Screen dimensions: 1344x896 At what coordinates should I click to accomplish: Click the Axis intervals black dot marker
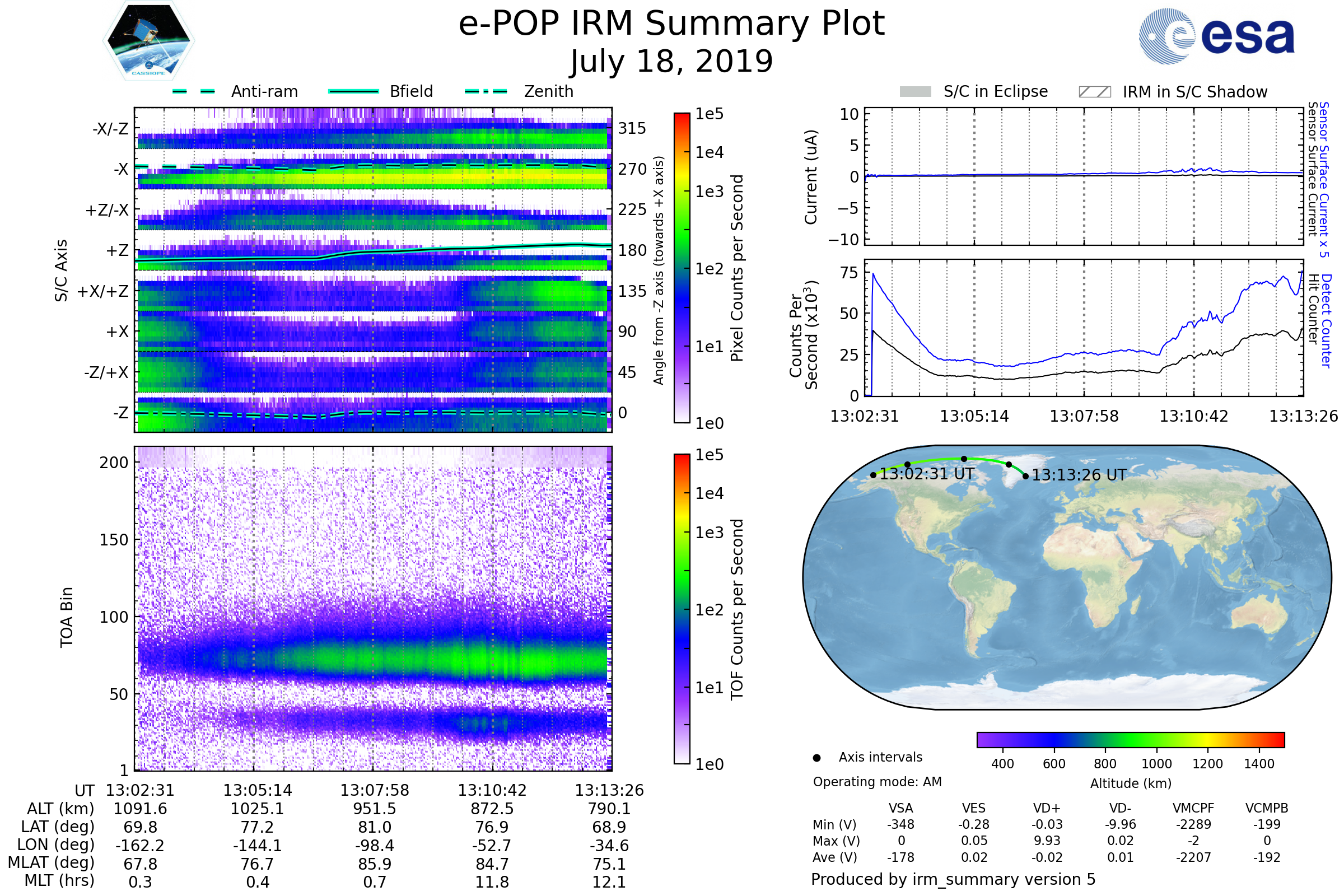coord(816,758)
